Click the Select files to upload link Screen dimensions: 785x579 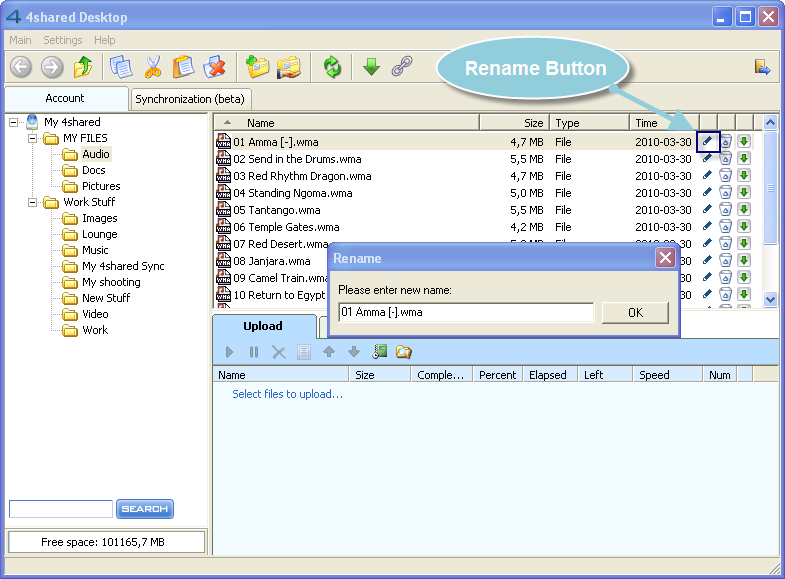tap(287, 394)
